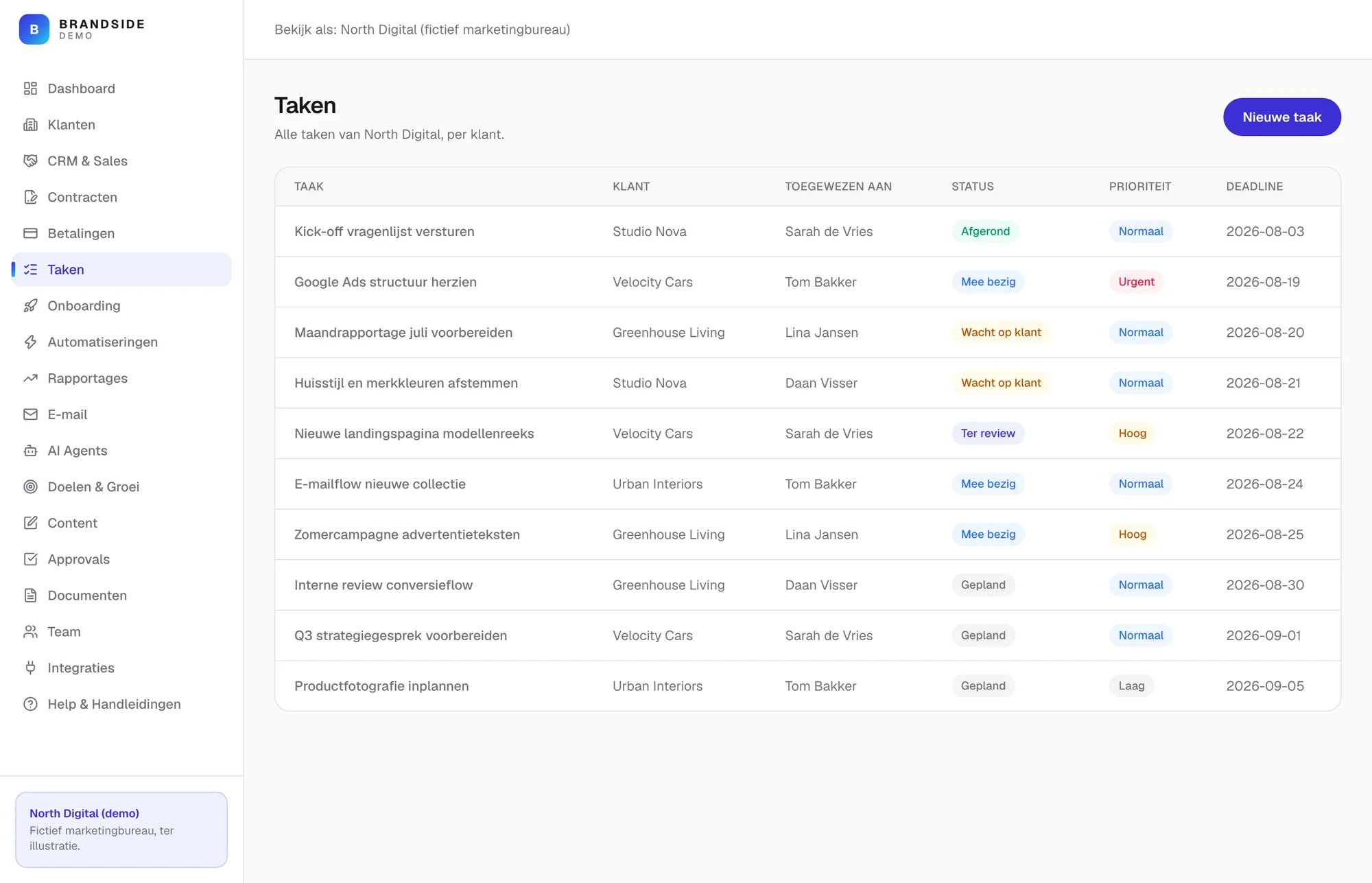1372x883 pixels.
Task: Click the Onboarding rocket icon
Action: 30,306
